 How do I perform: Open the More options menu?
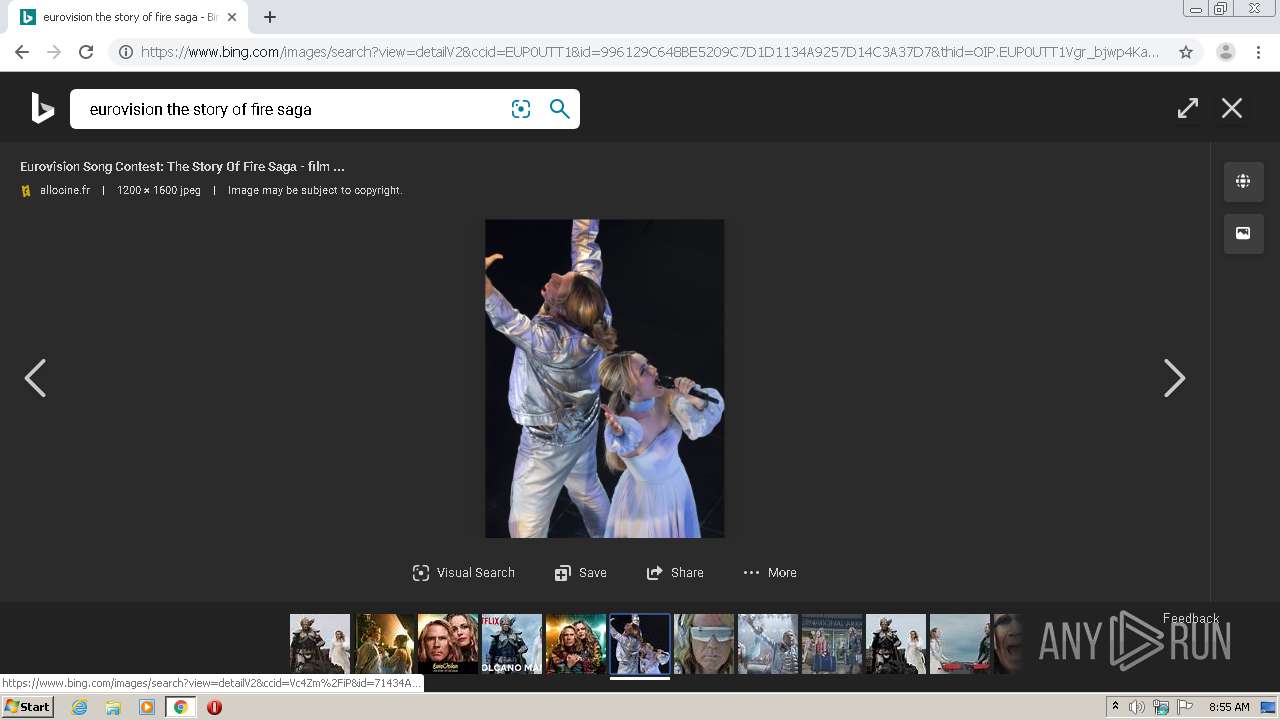coord(770,573)
